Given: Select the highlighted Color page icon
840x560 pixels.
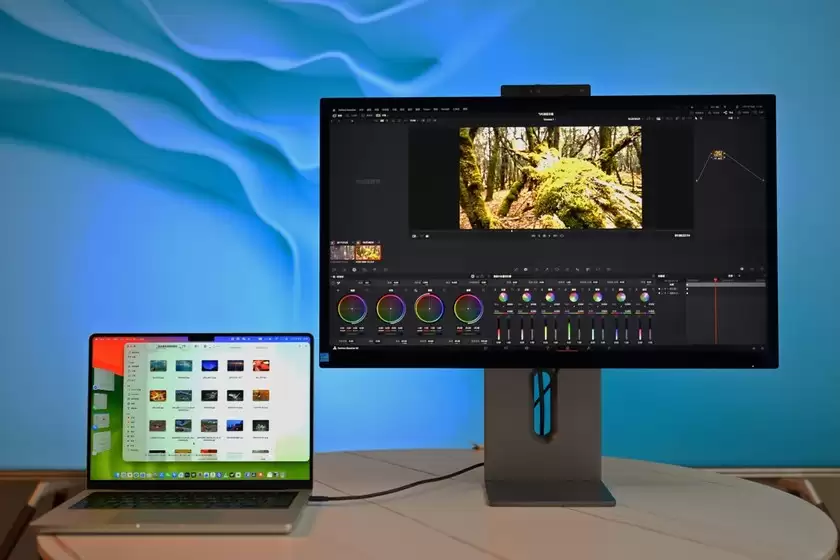Looking at the screenshot, I should pyautogui.click(x=567, y=348).
